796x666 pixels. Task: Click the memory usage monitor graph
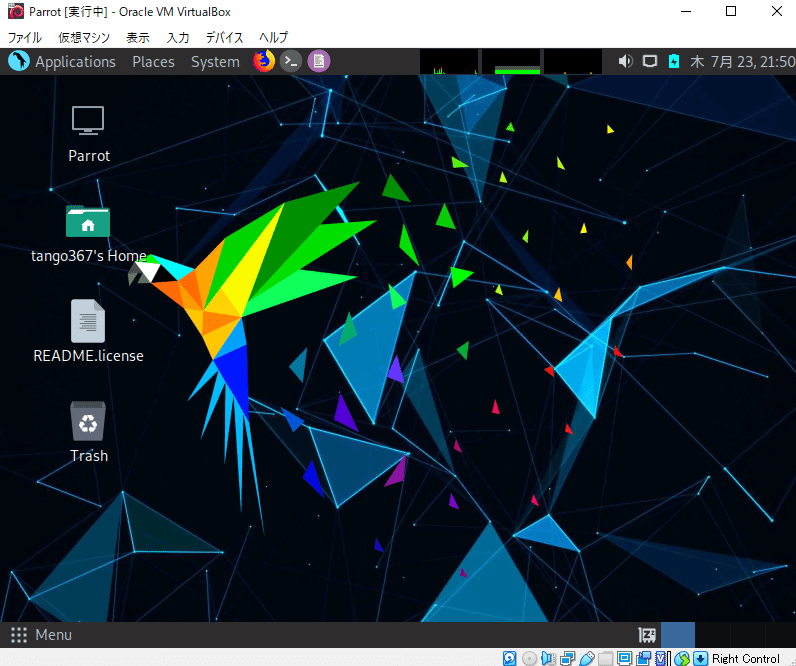click(511, 61)
